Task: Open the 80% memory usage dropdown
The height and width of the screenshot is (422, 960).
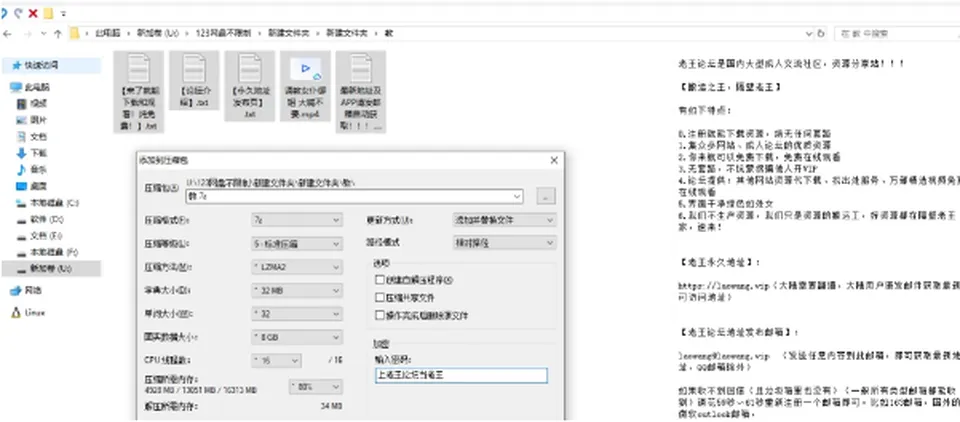Action: coord(315,387)
